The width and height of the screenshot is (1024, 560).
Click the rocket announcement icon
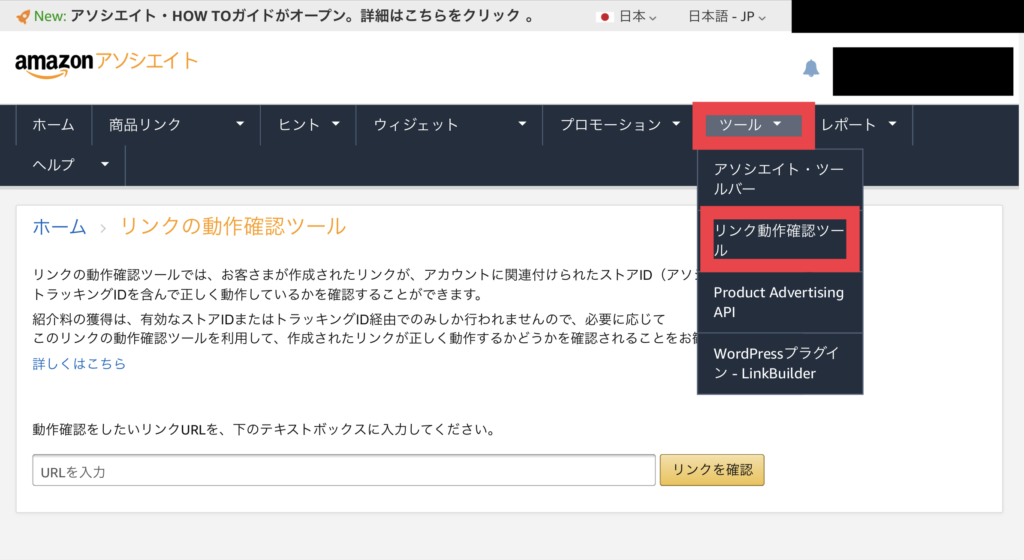tap(23, 17)
